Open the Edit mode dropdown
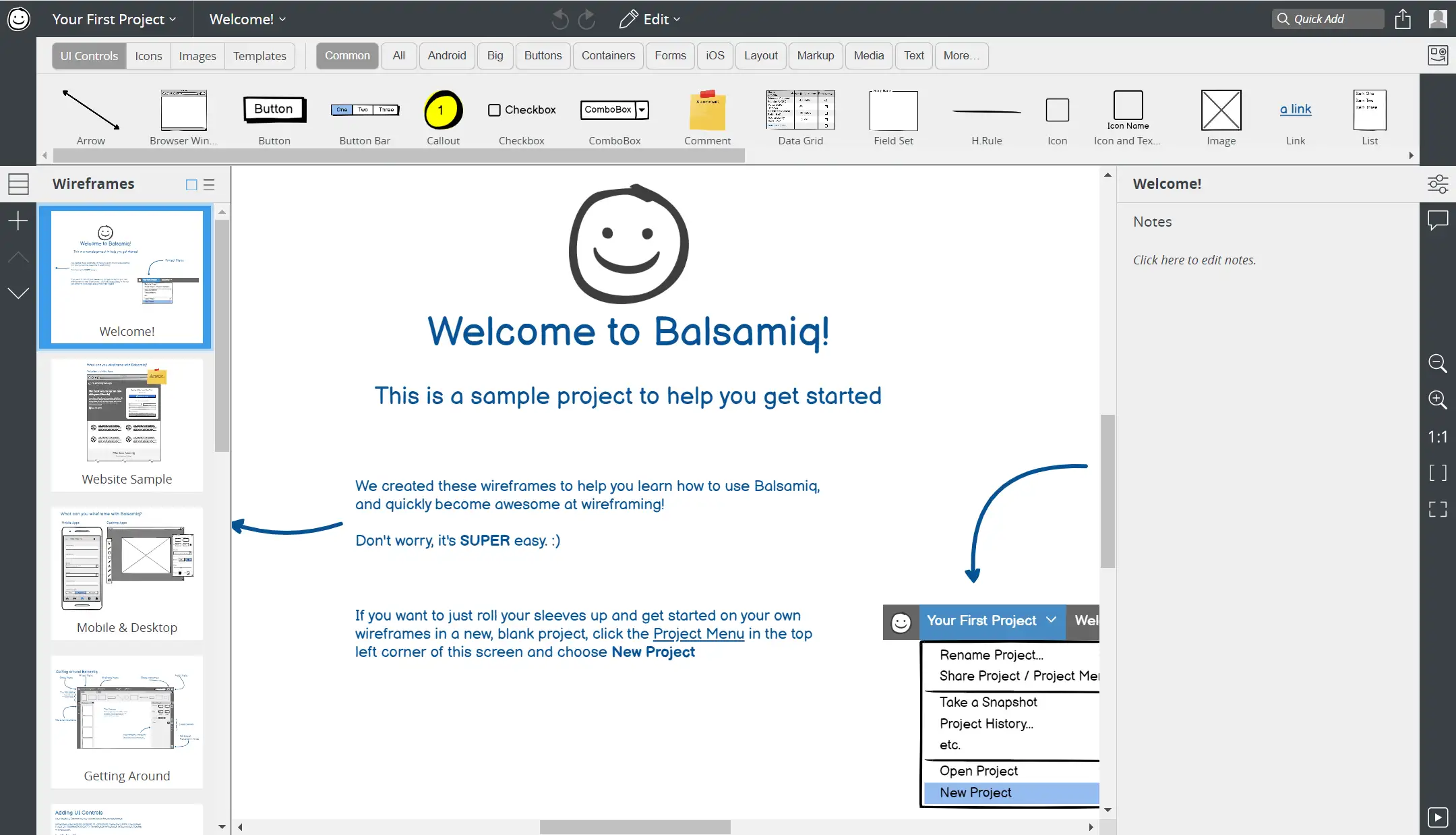Viewport: 1456px width, 835px height. pos(650,19)
